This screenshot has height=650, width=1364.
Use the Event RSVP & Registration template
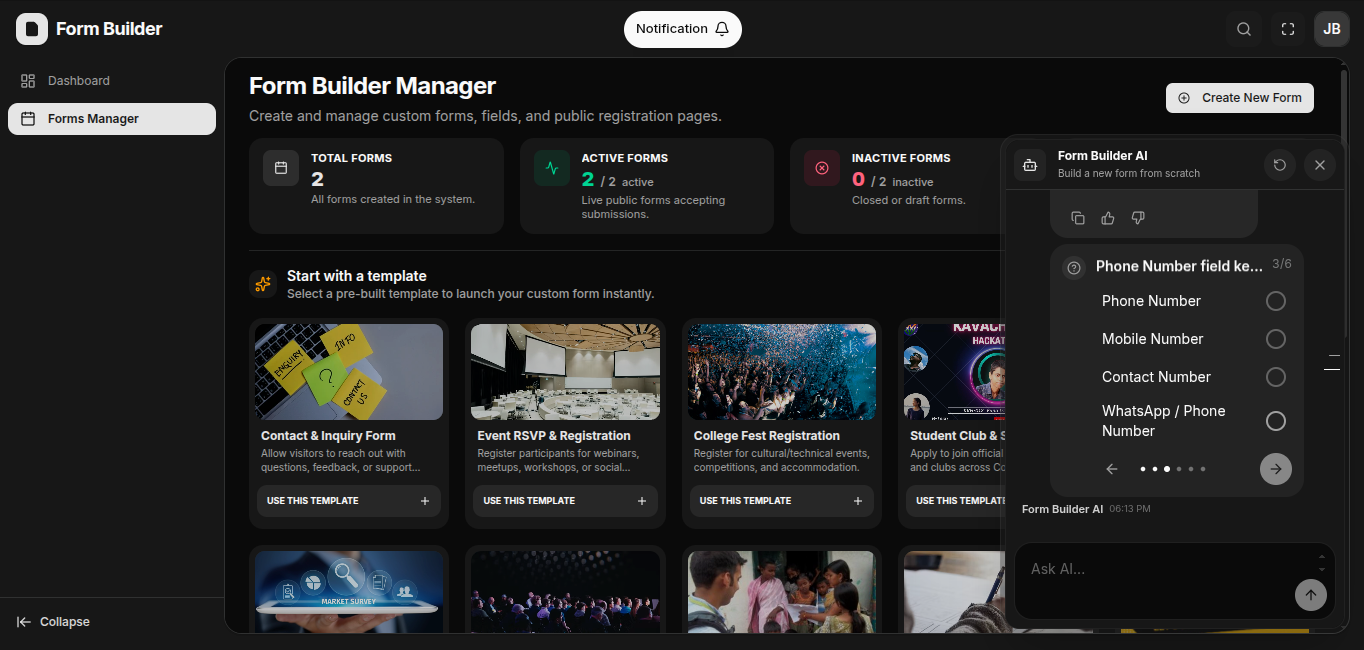pos(565,501)
